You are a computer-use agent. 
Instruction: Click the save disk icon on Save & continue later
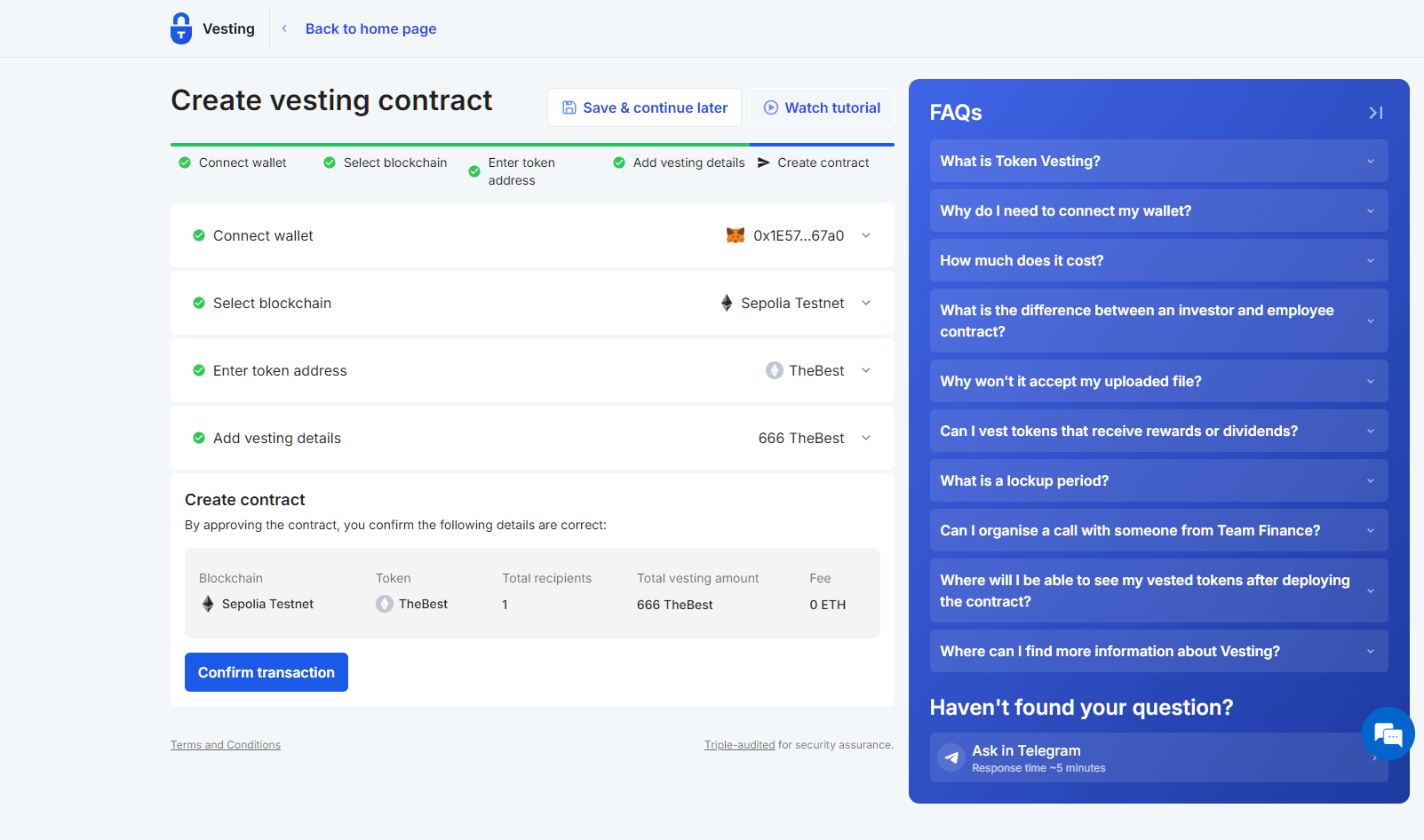[569, 107]
